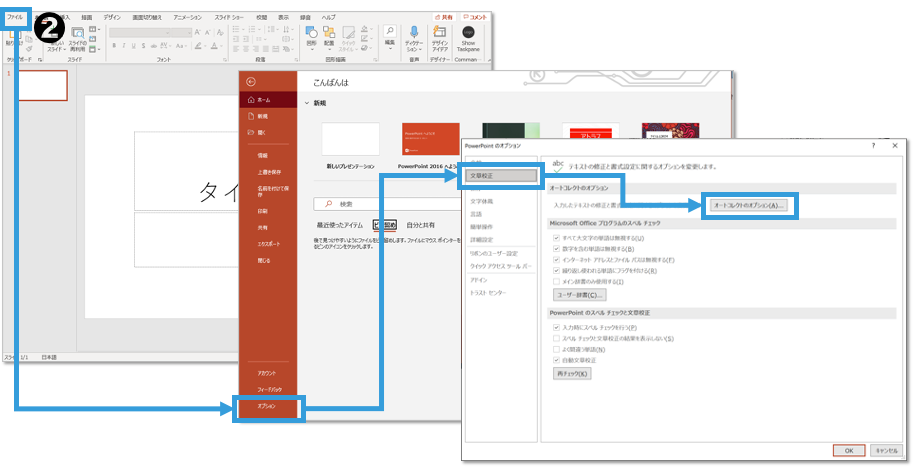Click the Show Taskpane icon
This screenshot has height=468, width=914.
pos(468,33)
